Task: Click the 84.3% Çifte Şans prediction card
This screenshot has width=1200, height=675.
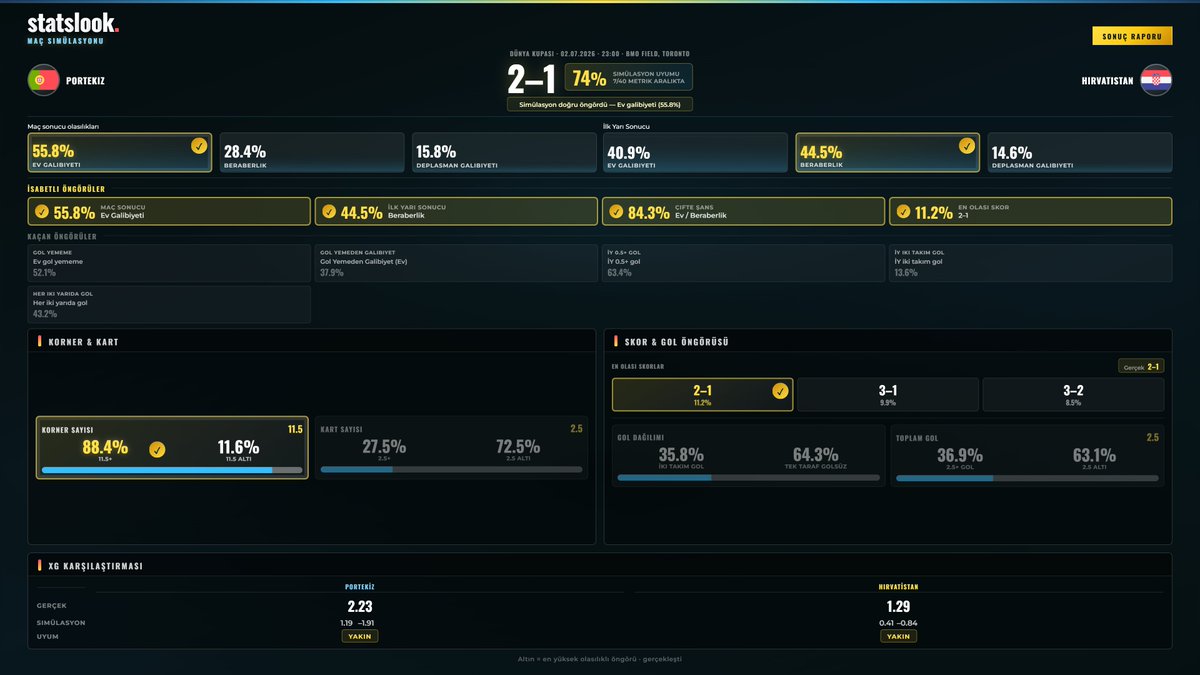Action: point(743,211)
